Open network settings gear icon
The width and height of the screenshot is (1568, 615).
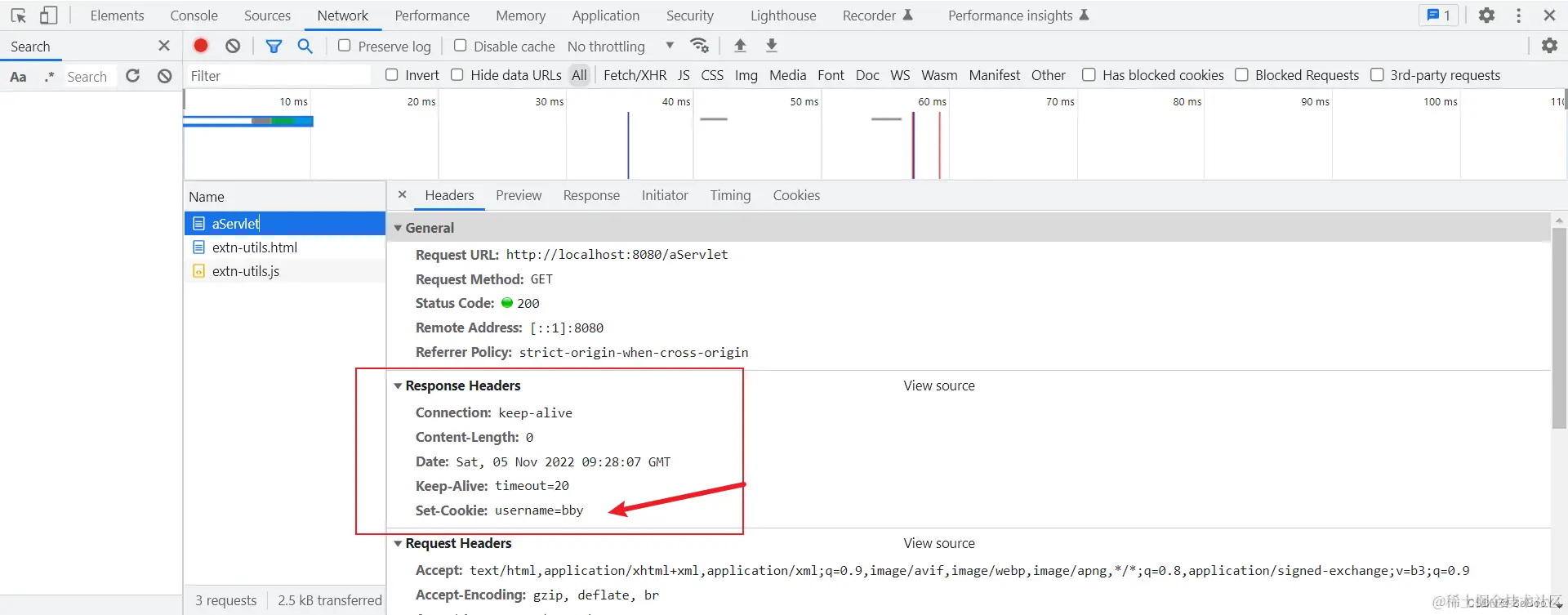1549,46
